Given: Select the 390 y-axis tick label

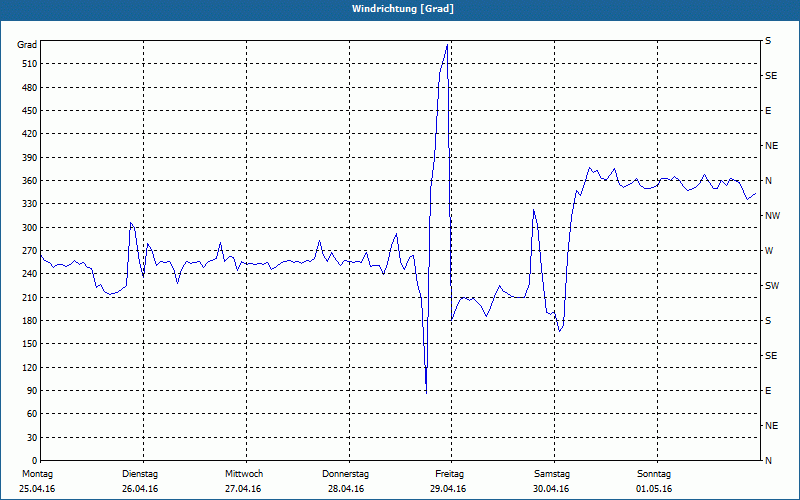Looking at the screenshot, I should tap(29, 158).
